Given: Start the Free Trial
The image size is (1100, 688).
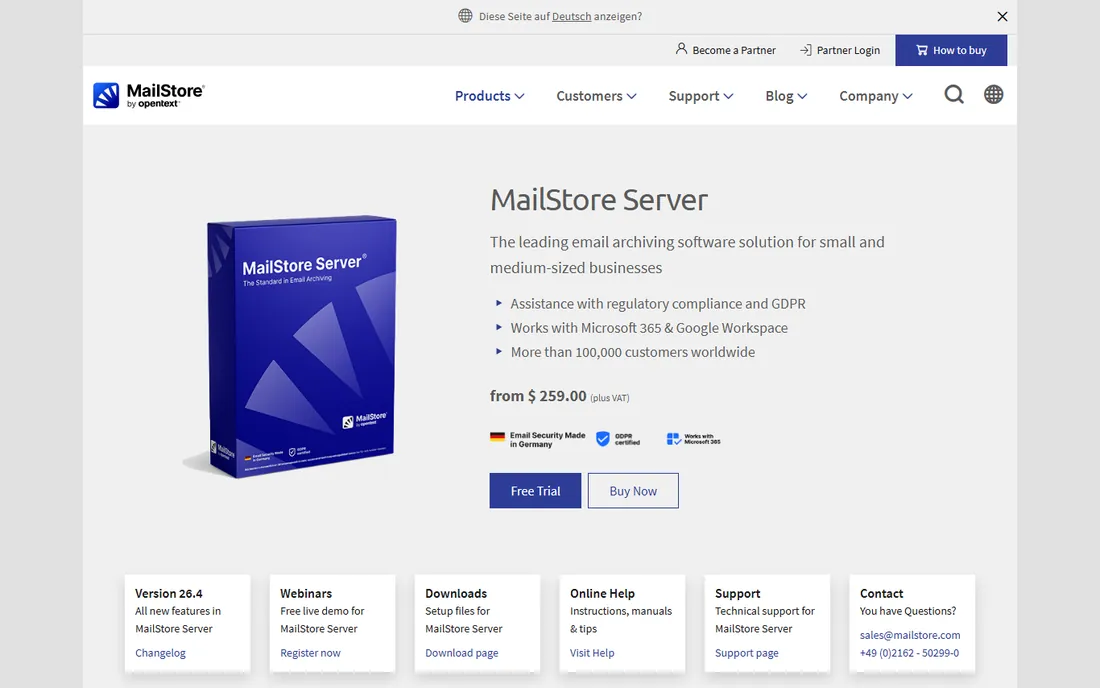Looking at the screenshot, I should pyautogui.click(x=535, y=490).
